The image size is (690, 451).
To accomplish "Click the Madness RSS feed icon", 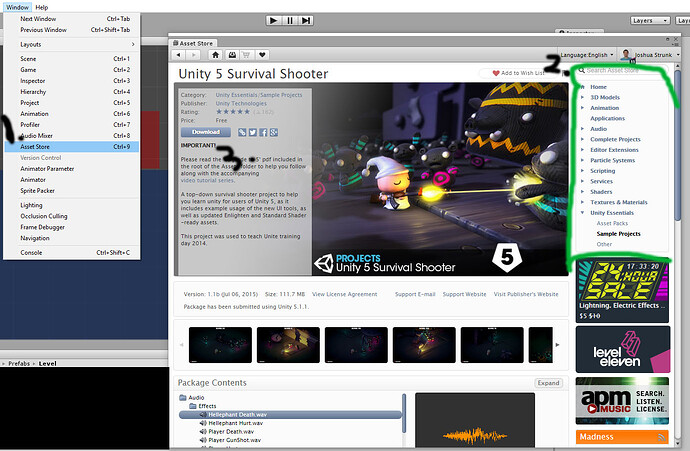I will tap(661, 437).
